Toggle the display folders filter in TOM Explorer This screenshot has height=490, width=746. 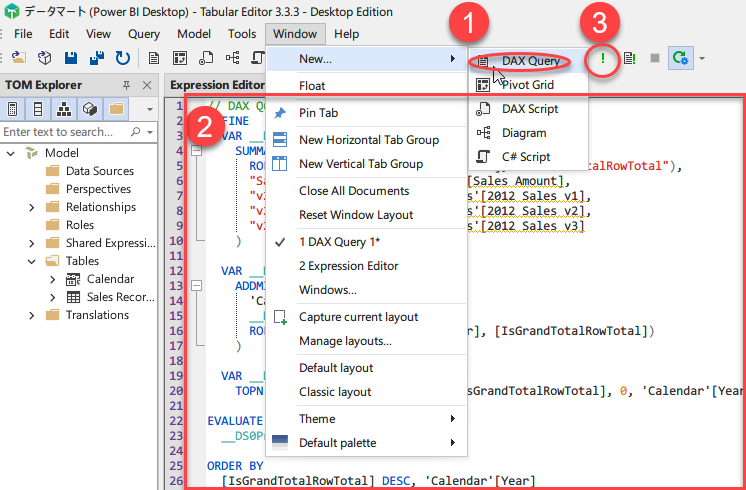(116, 109)
